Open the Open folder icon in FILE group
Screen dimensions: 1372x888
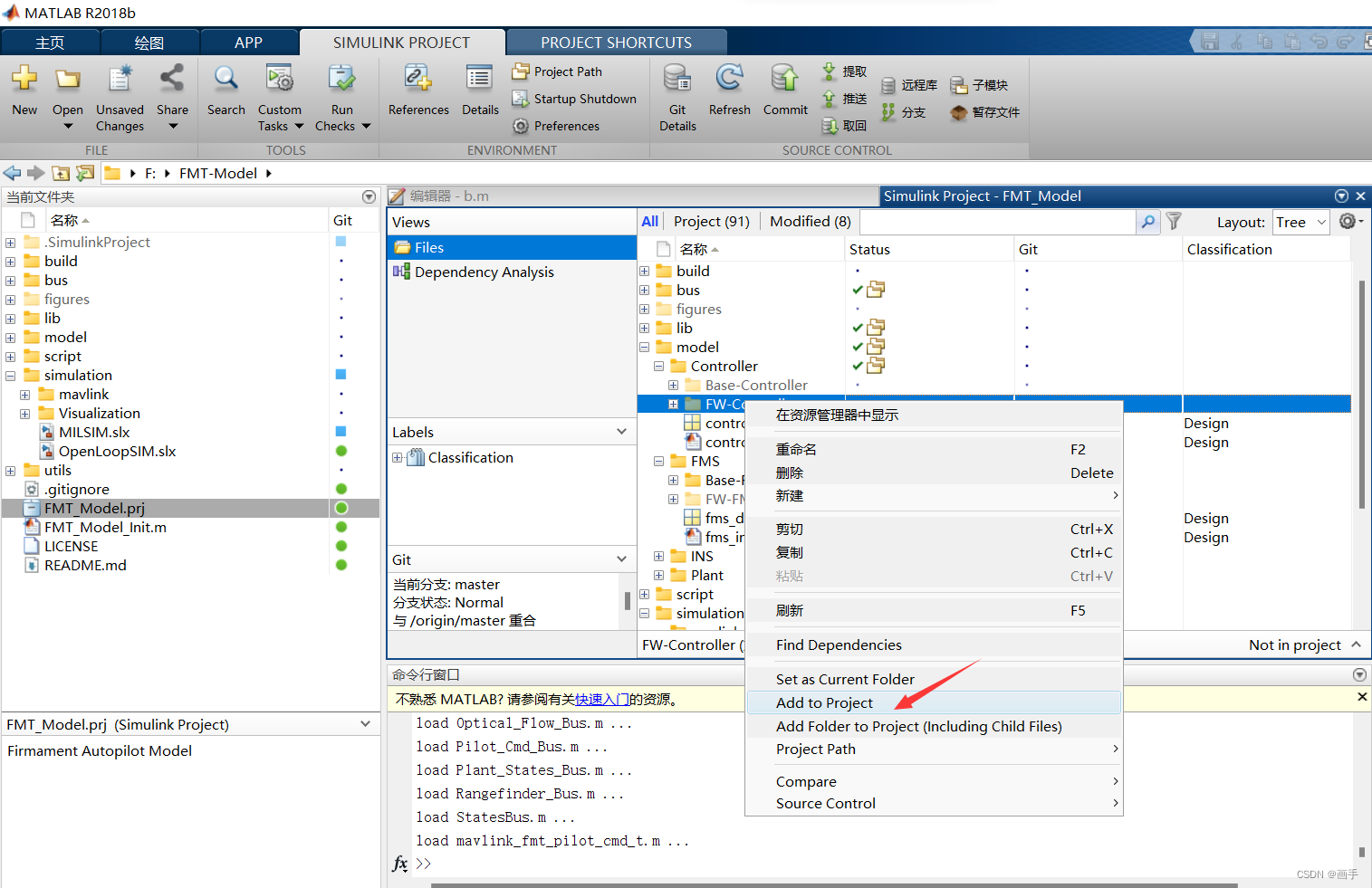(x=67, y=79)
